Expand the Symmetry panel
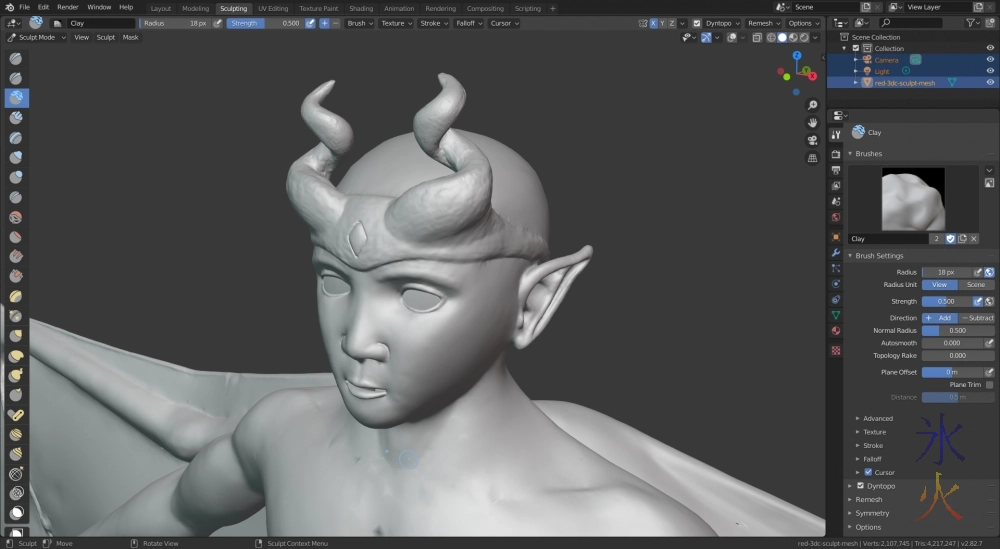1000x549 pixels. pyautogui.click(x=871, y=513)
